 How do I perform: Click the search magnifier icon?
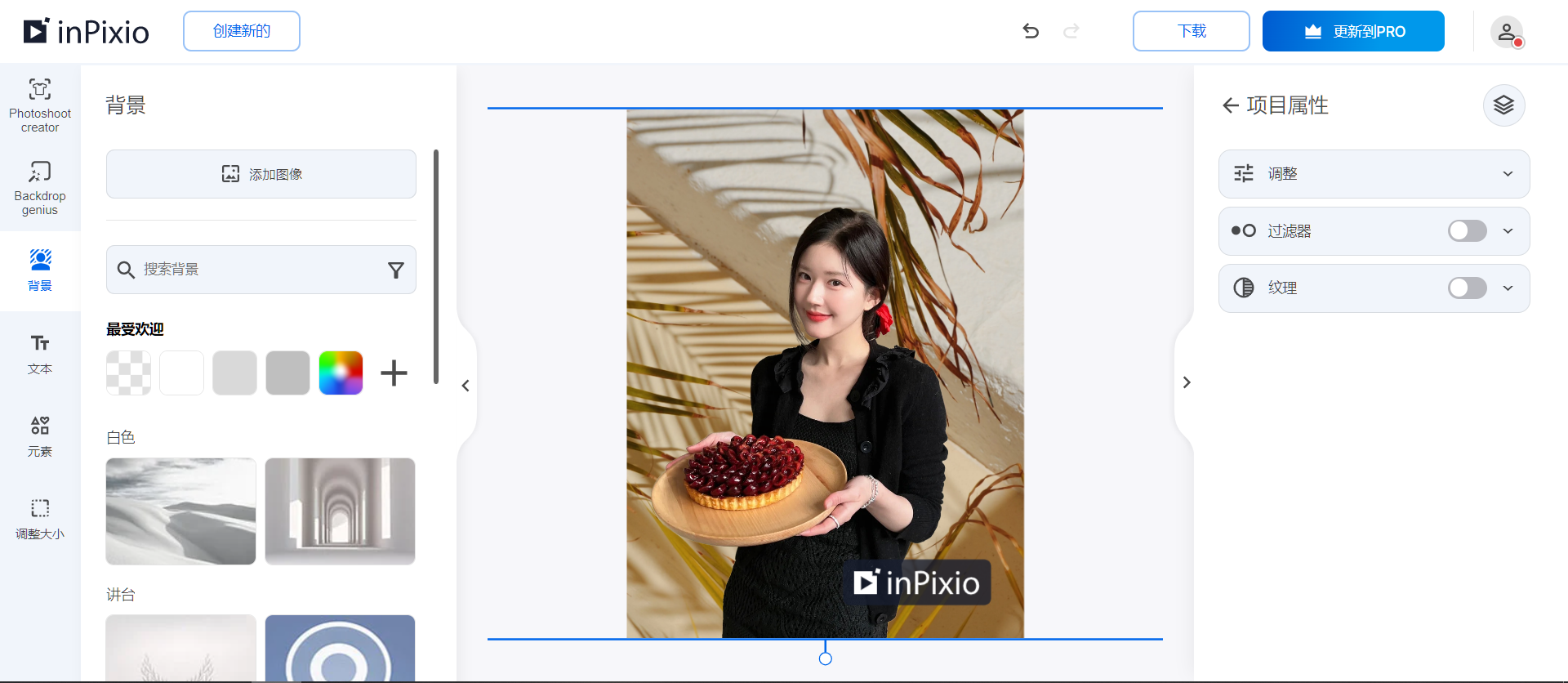point(126,270)
